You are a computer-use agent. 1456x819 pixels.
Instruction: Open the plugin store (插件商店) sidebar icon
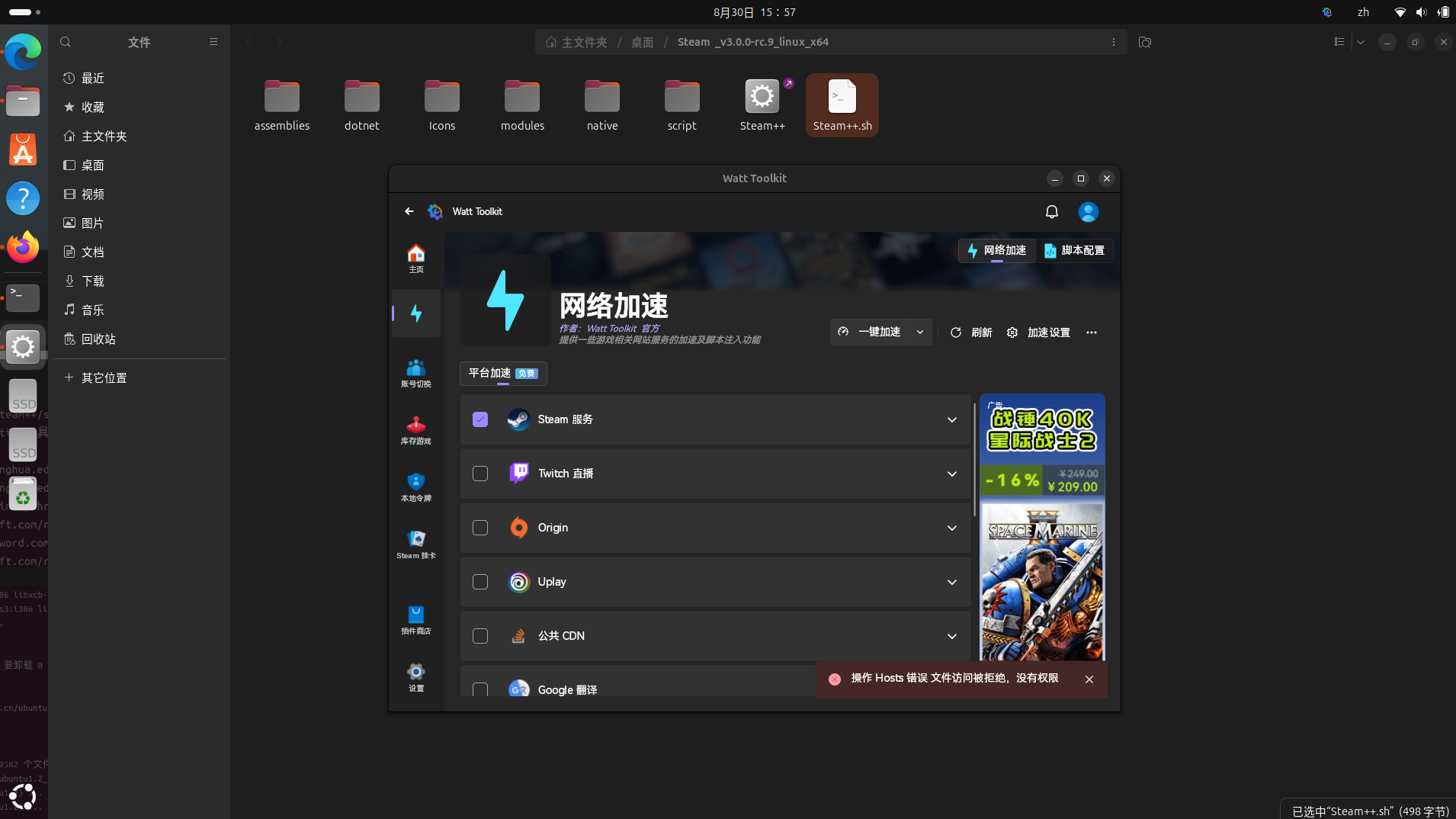coord(415,620)
